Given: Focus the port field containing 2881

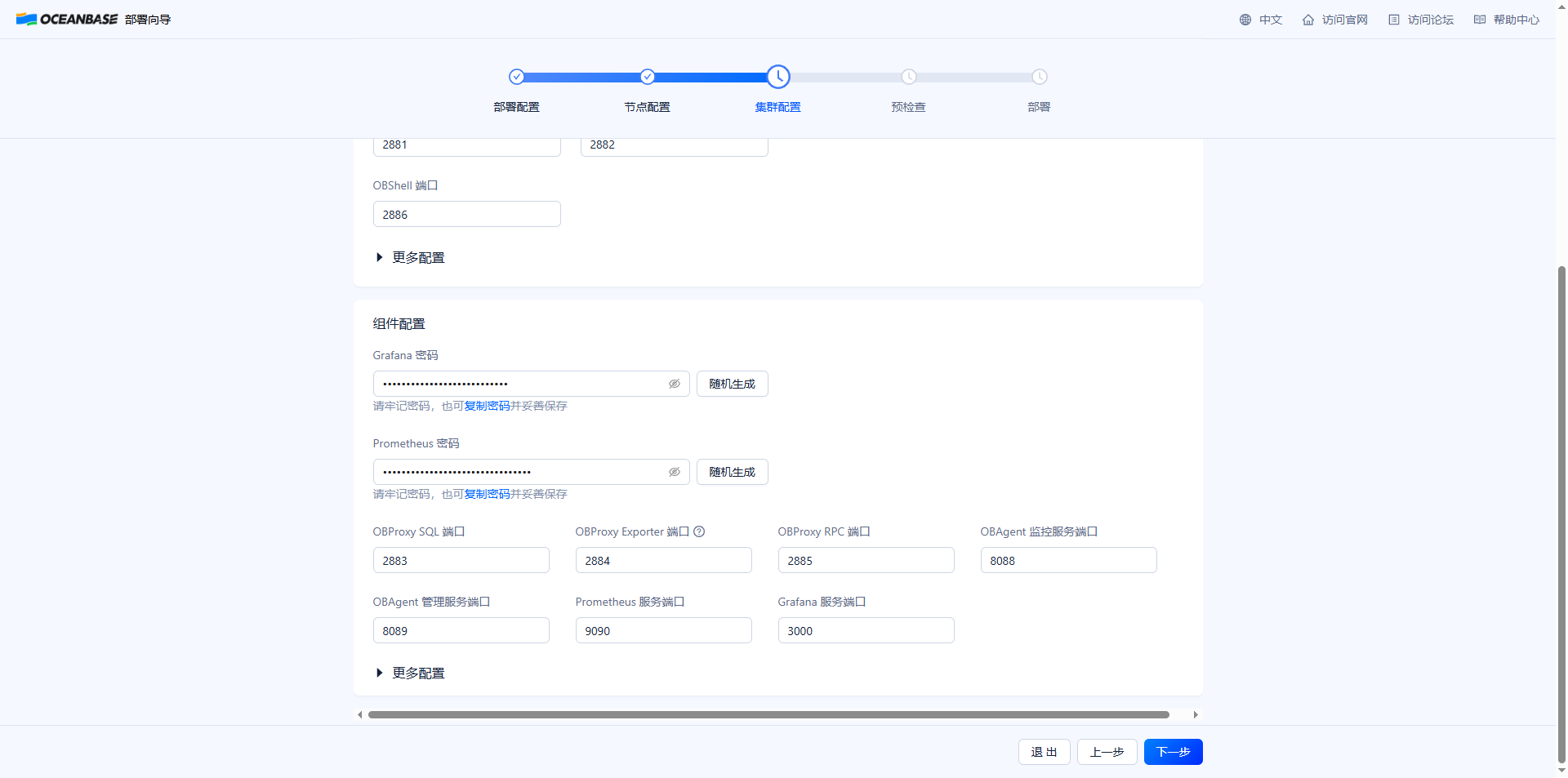Looking at the screenshot, I should pos(467,145).
